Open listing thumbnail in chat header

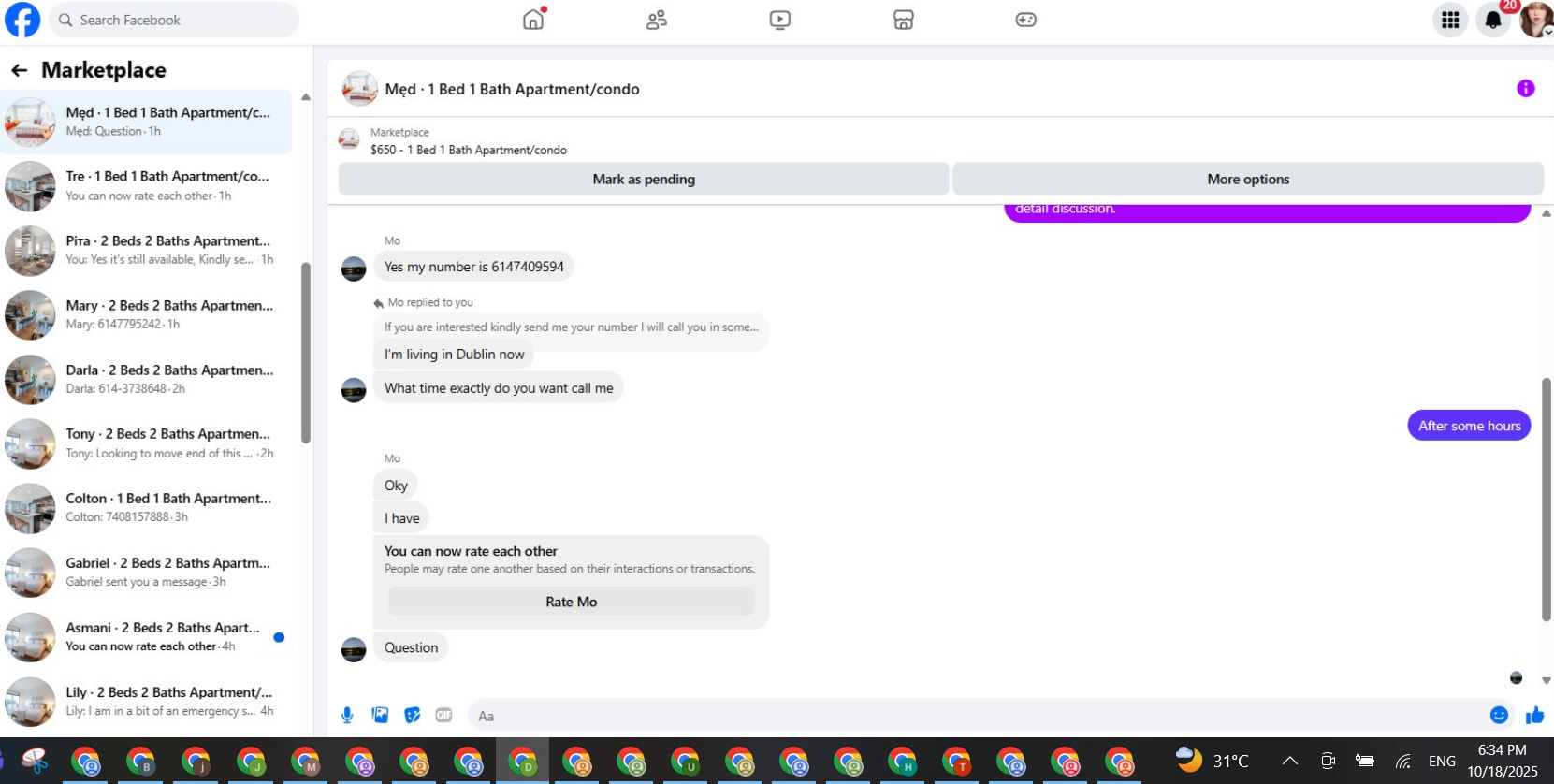(360, 89)
